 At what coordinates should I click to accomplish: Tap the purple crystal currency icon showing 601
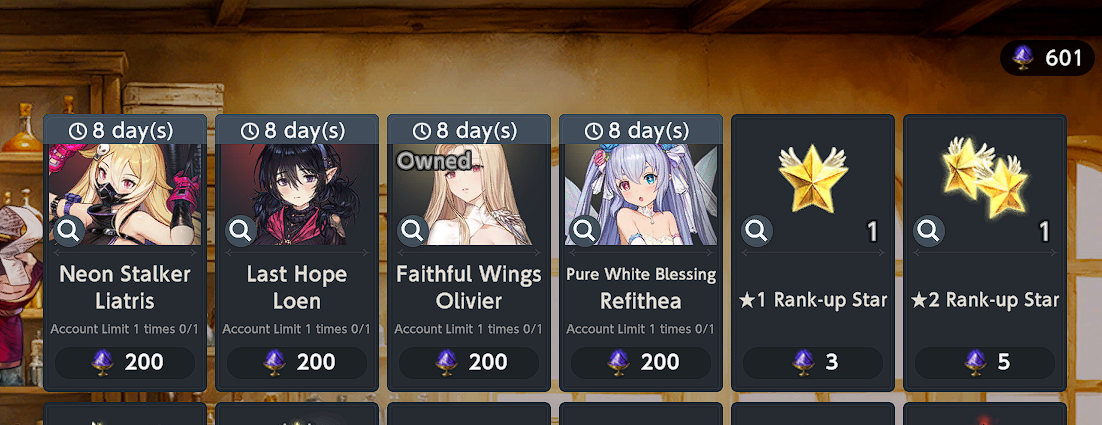(x=1023, y=58)
